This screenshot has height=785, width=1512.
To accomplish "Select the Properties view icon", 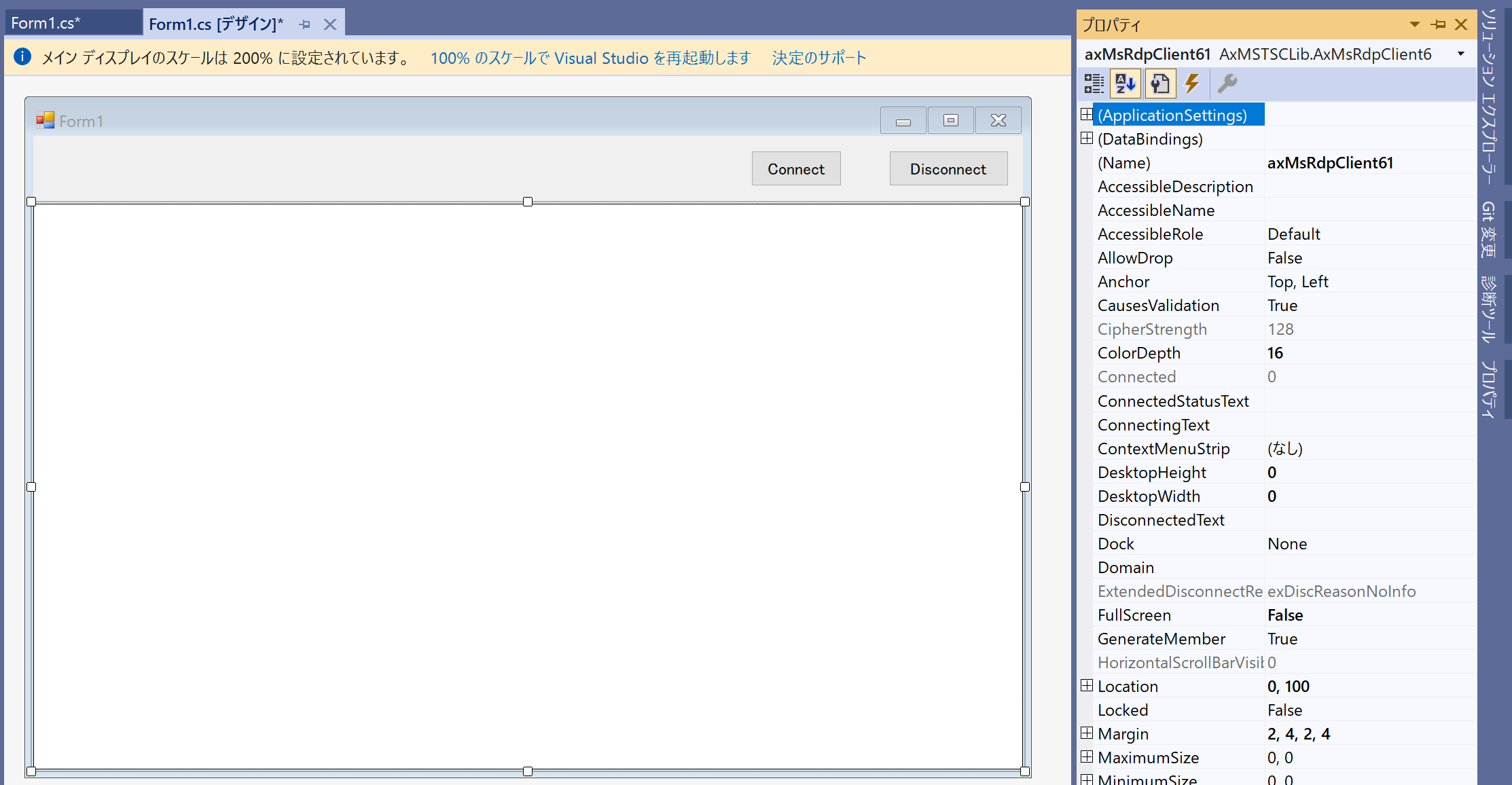I will 1160,84.
